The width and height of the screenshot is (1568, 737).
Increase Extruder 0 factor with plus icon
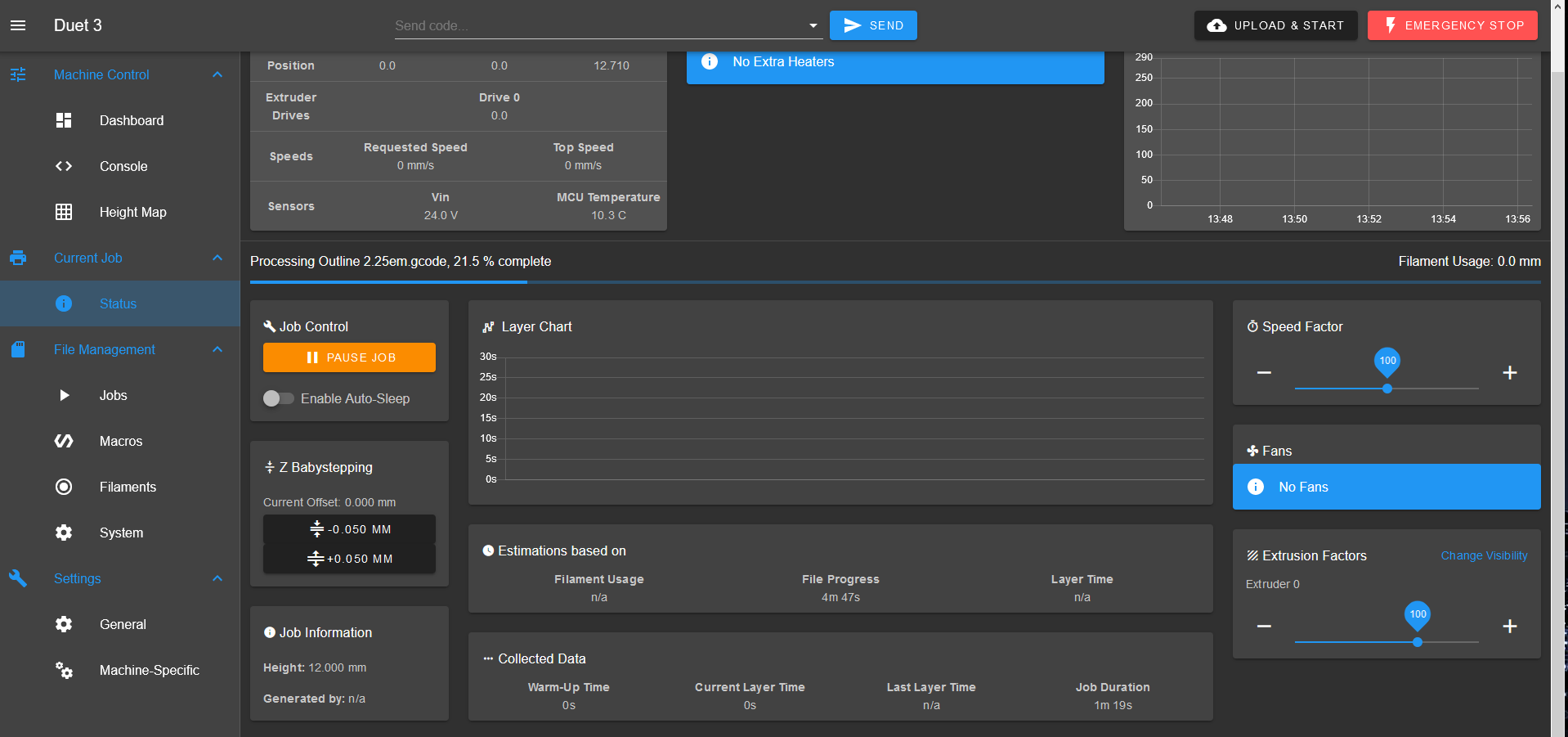(x=1510, y=627)
